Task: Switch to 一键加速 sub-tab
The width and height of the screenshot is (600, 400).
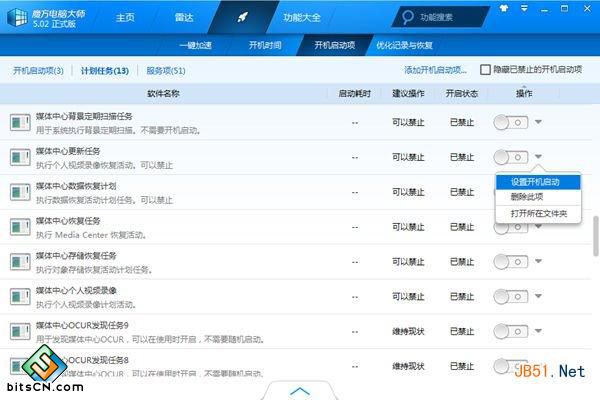Action: click(196, 45)
